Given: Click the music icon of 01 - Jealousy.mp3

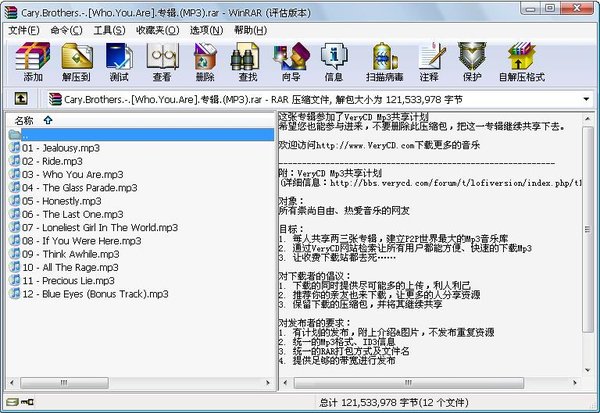Looking at the screenshot, I should tap(15, 147).
